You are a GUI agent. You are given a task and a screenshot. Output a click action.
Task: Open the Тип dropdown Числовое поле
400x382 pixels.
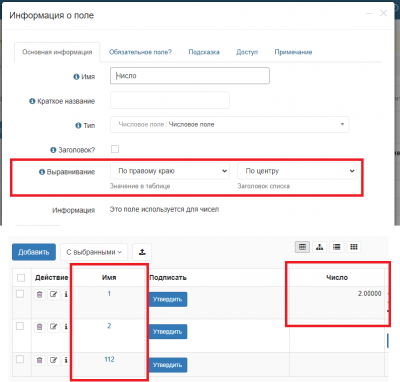click(229, 124)
